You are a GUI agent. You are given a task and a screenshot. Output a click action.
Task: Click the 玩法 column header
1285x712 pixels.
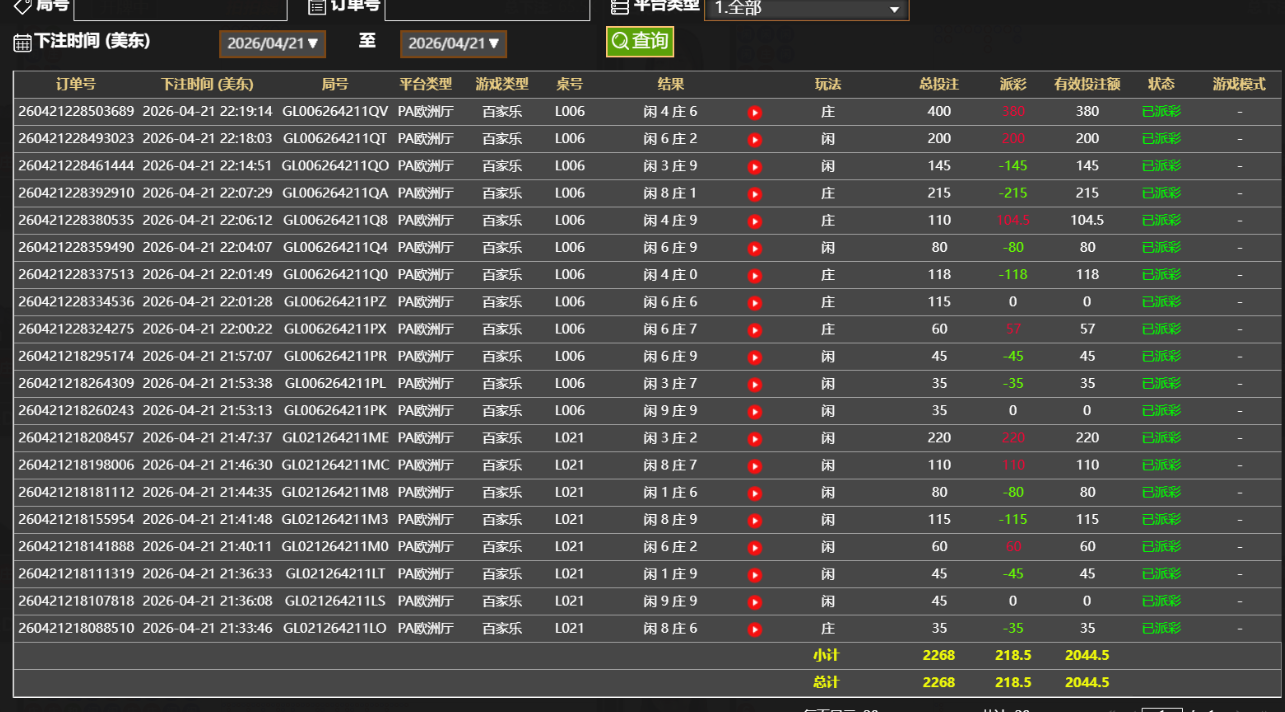pos(828,84)
